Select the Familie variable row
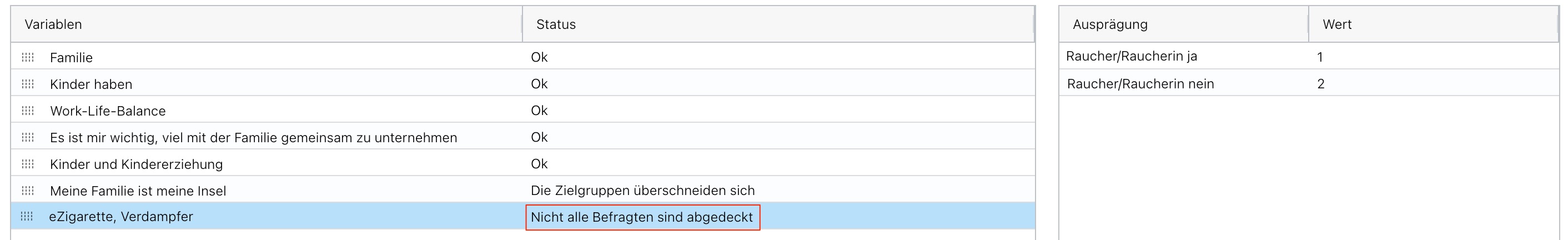 click(x=71, y=58)
